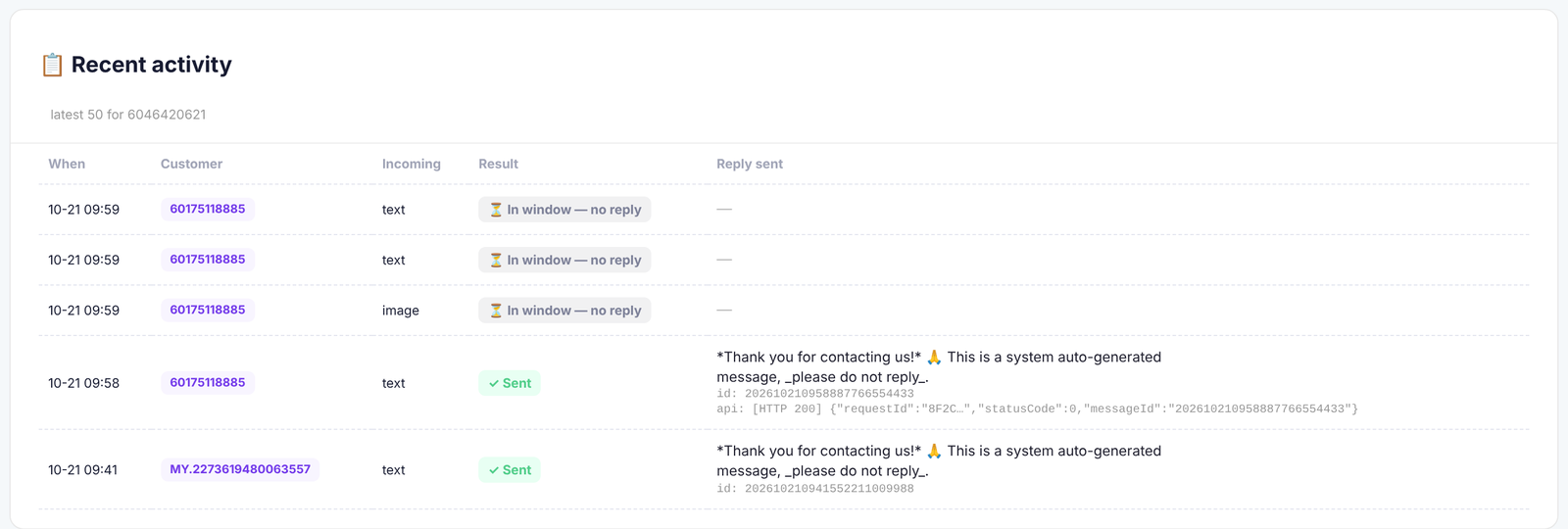Click the Sent status badge at 10-21 09:41
Image resolution: width=1568 pixels, height=529 pixels.
pyautogui.click(x=510, y=470)
